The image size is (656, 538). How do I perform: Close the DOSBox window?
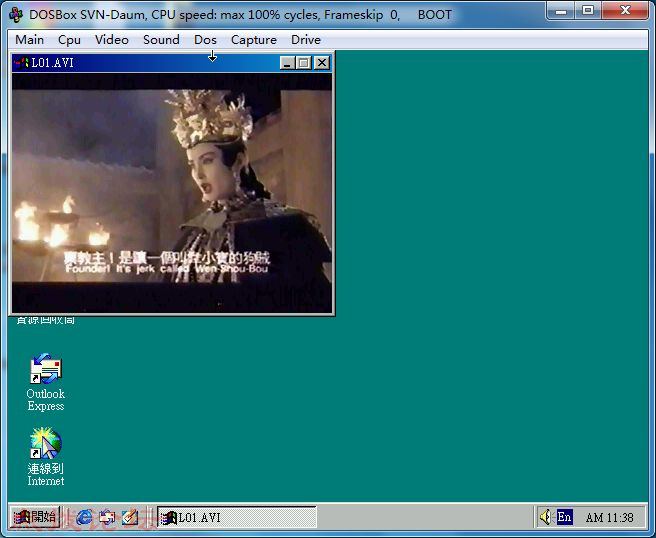(x=625, y=11)
